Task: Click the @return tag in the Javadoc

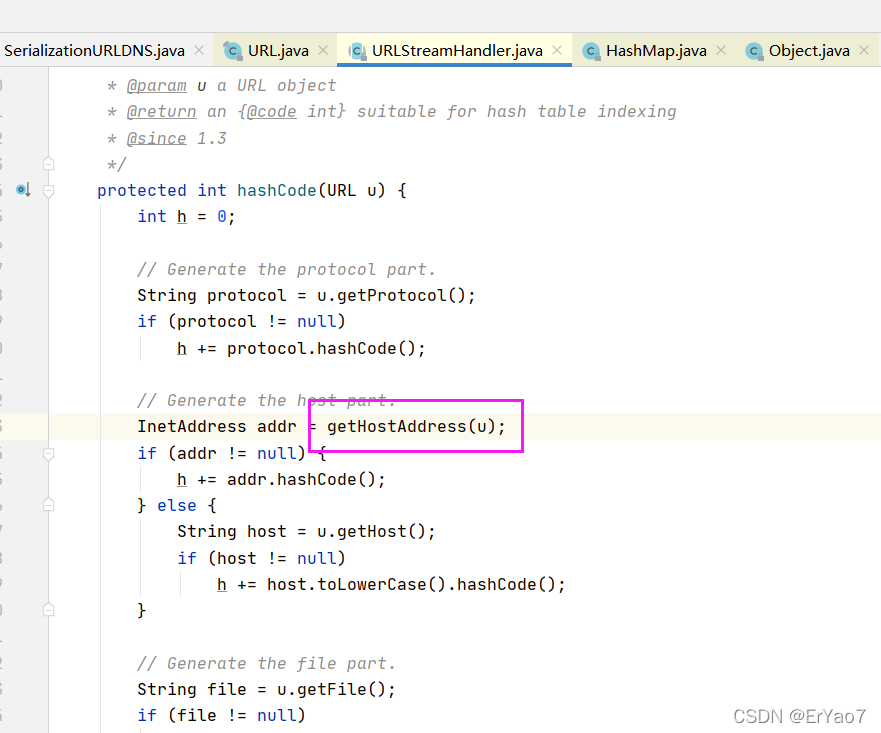Action: (162, 111)
